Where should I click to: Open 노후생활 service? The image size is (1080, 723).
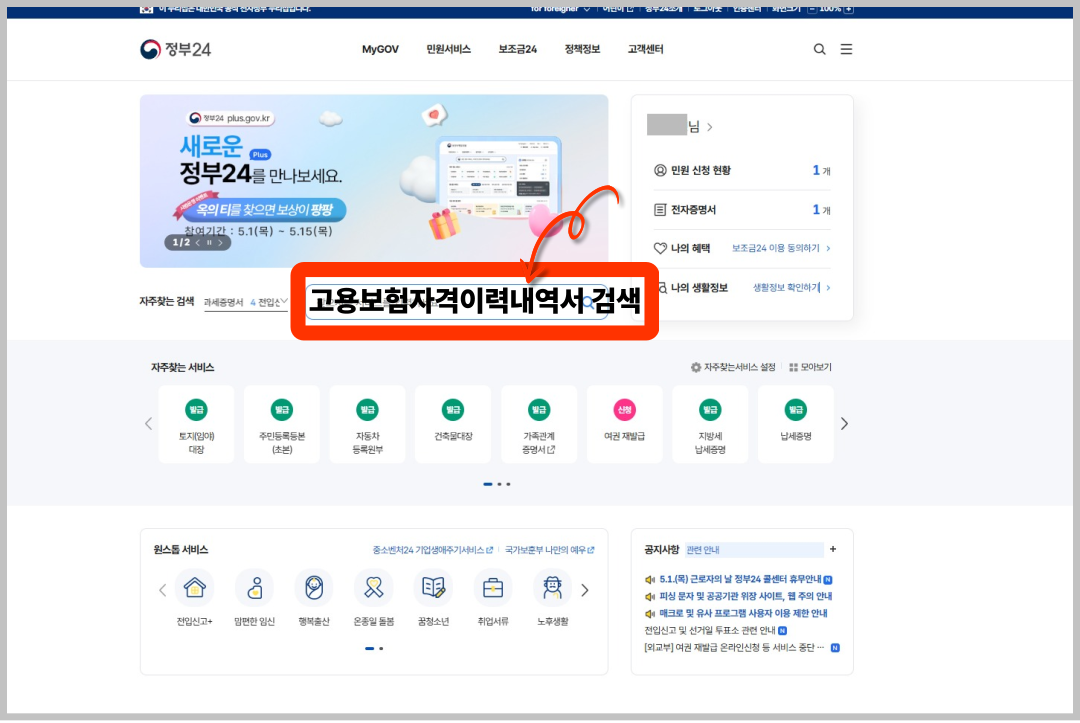(x=552, y=598)
